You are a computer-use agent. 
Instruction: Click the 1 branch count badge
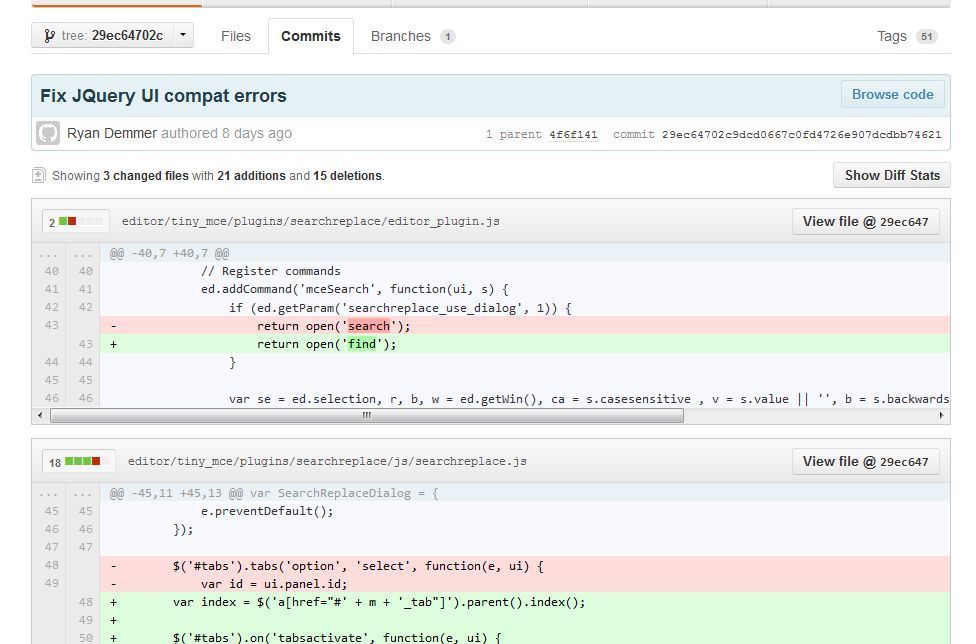(447, 37)
